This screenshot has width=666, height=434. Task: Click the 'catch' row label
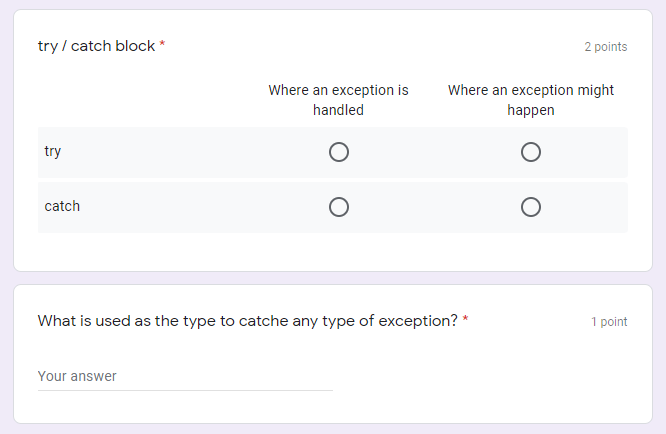pos(62,207)
